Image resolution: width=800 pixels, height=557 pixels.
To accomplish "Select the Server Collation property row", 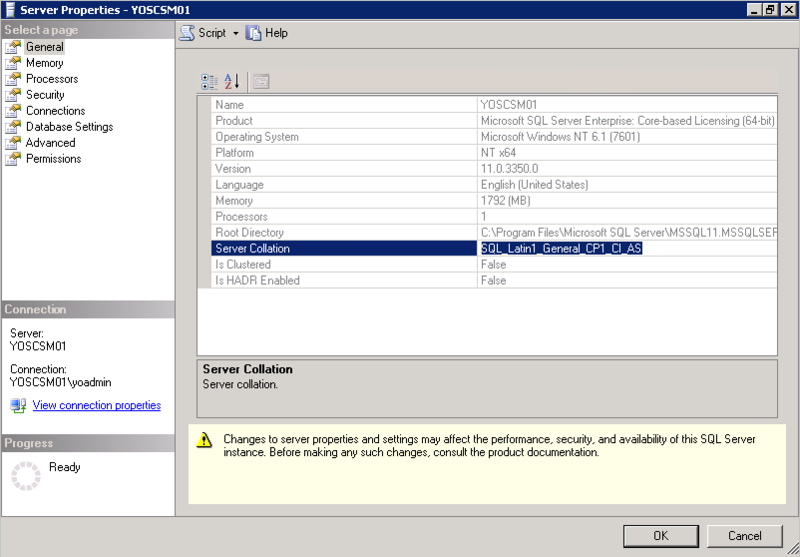I will (494, 248).
